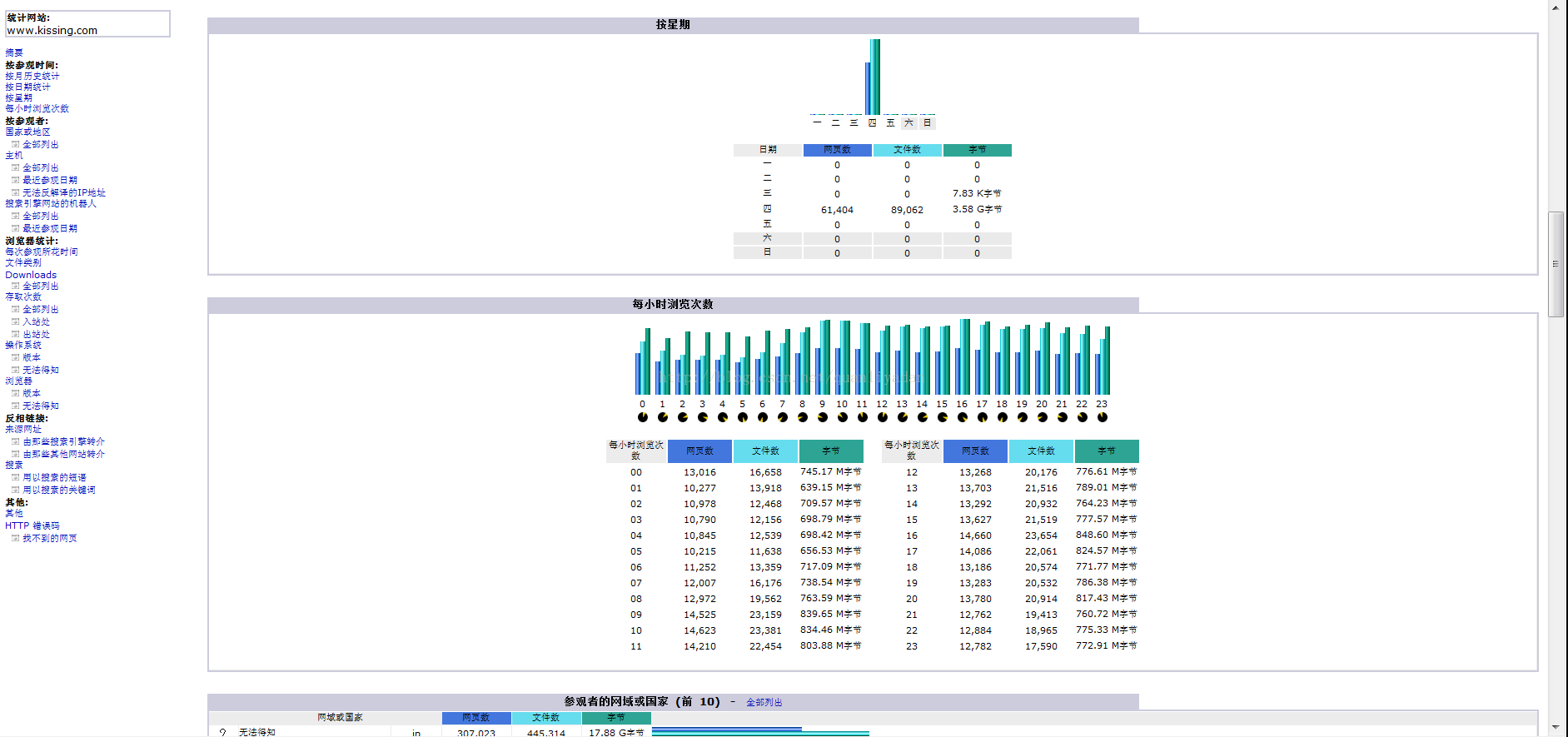Click the clock icon under hour 21
Viewport: 1568px width, 737px height.
[1063, 417]
